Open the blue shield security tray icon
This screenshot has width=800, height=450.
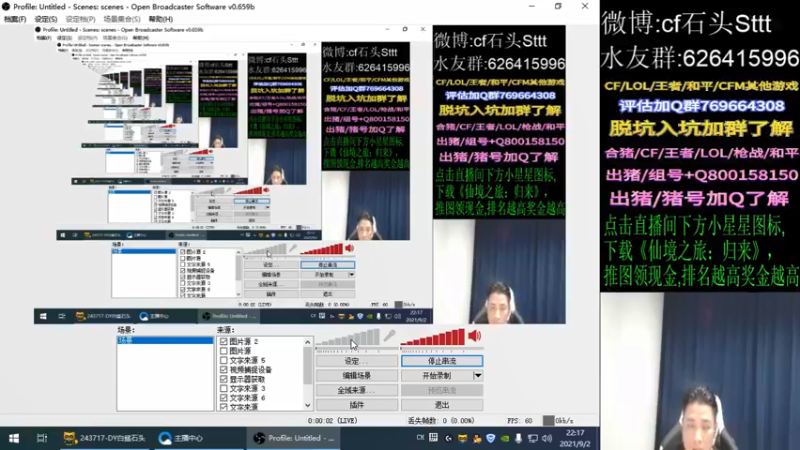pyautogui.click(x=490, y=438)
